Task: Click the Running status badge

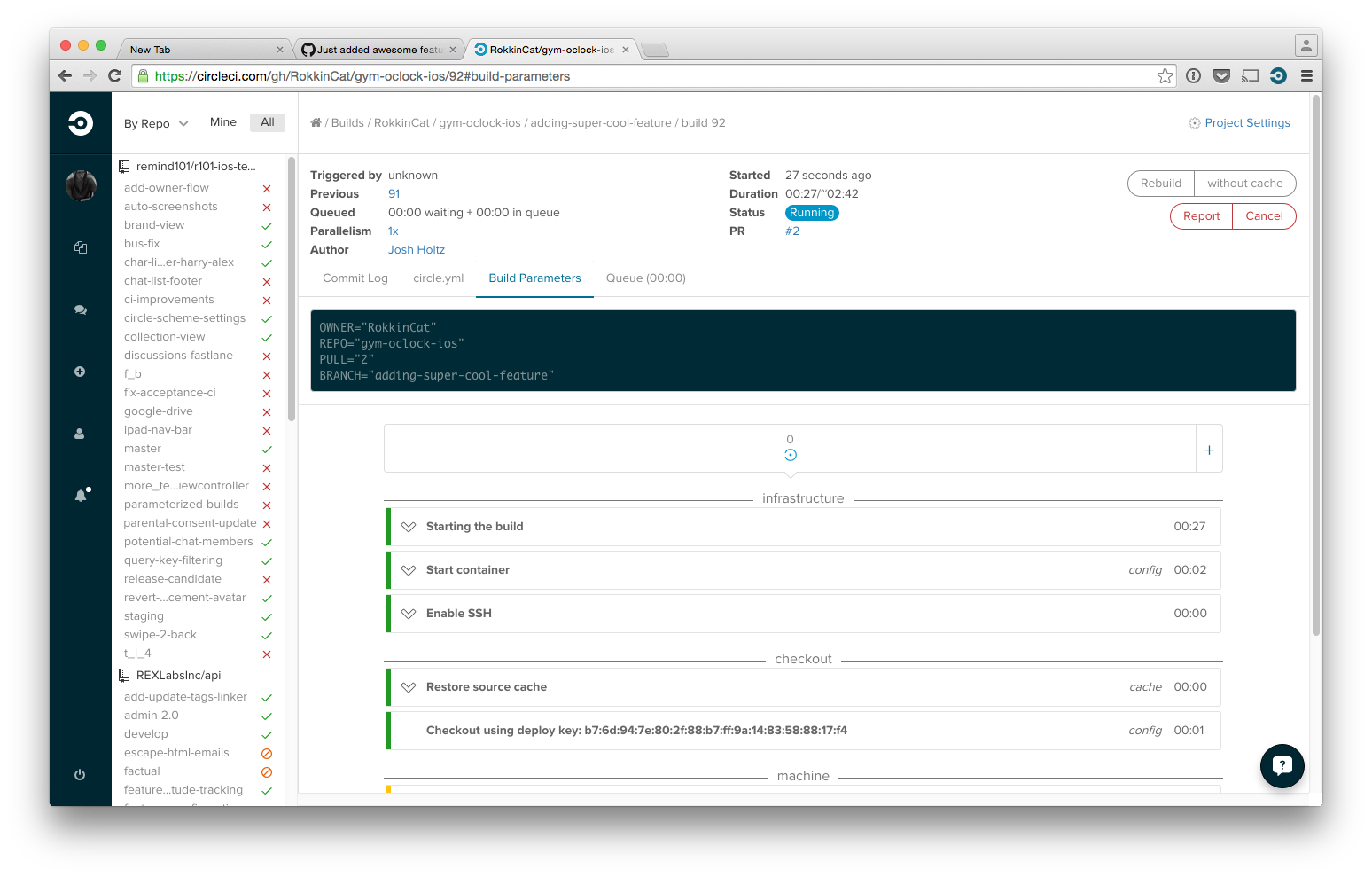Action: click(x=812, y=213)
